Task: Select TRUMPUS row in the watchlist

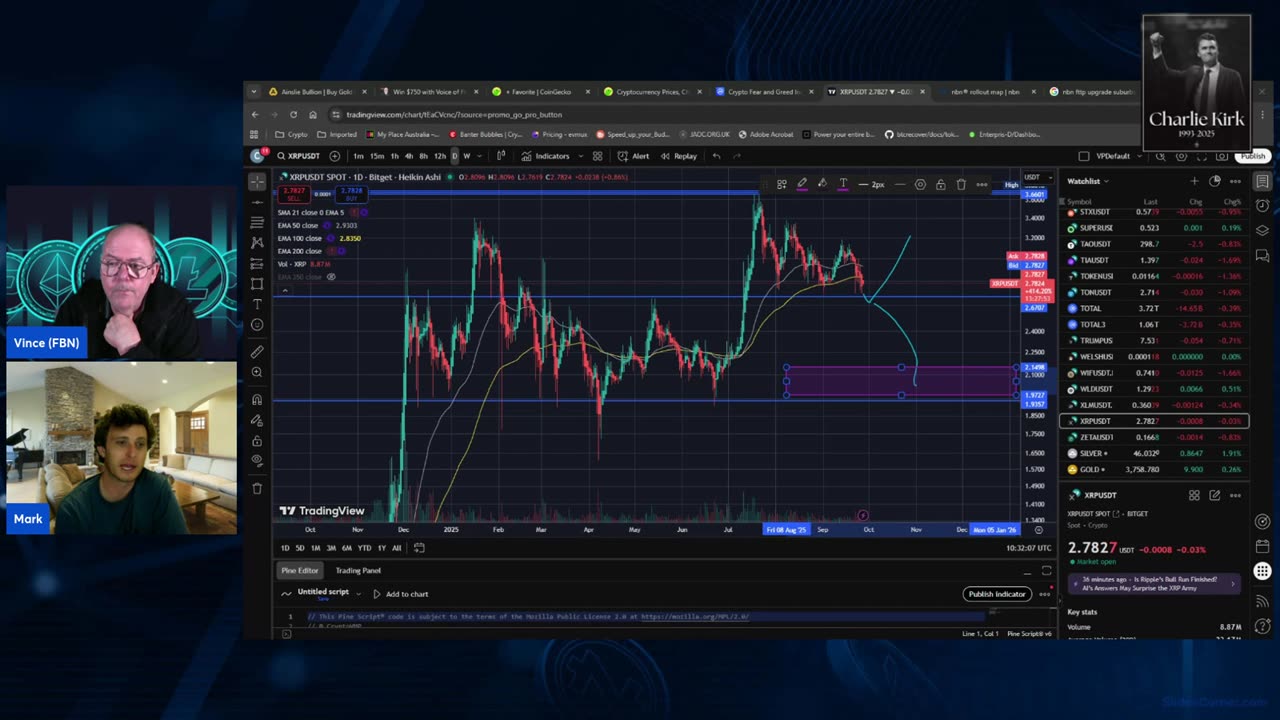Action: 1154,340
